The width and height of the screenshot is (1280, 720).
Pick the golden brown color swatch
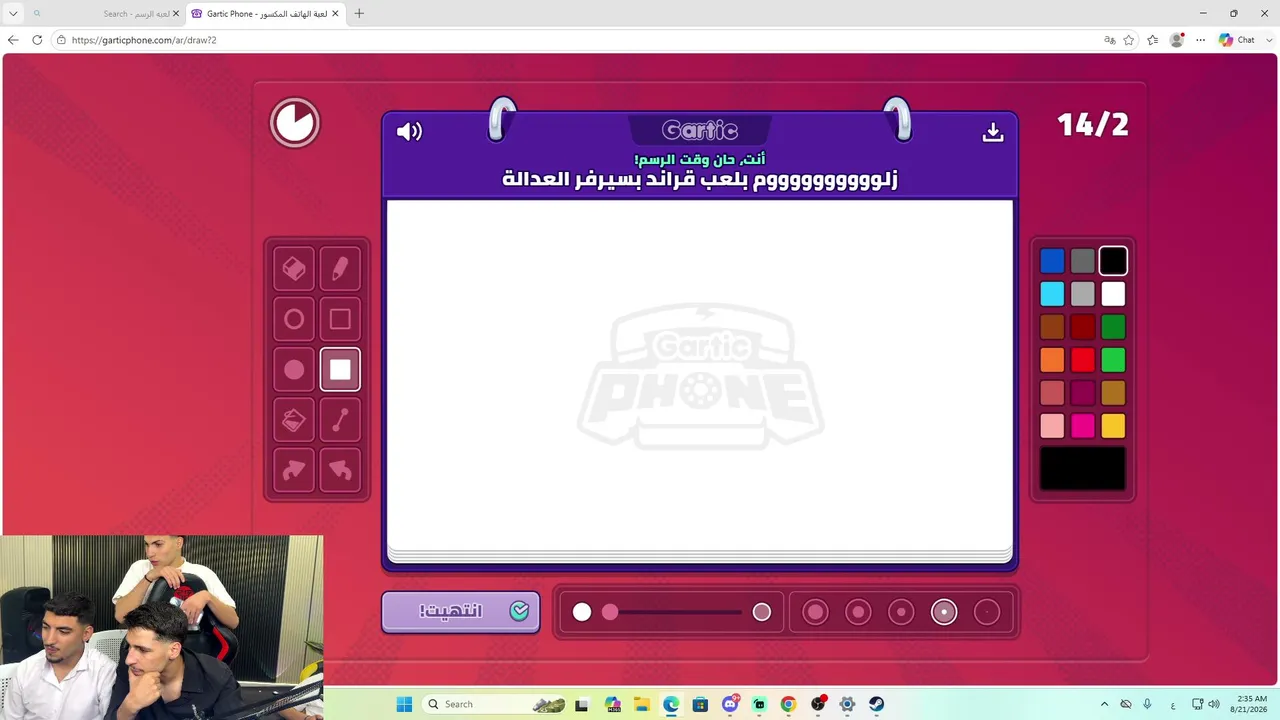(x=1113, y=393)
